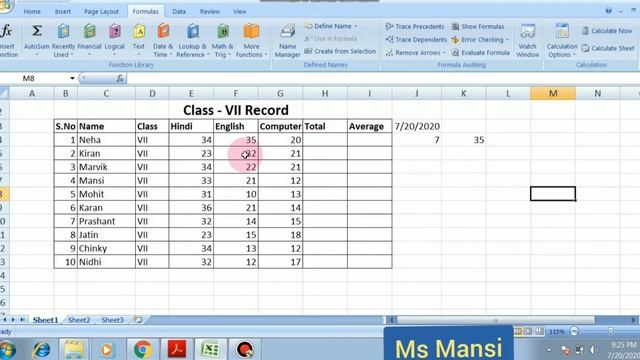Open the AutoSum function

point(36,40)
